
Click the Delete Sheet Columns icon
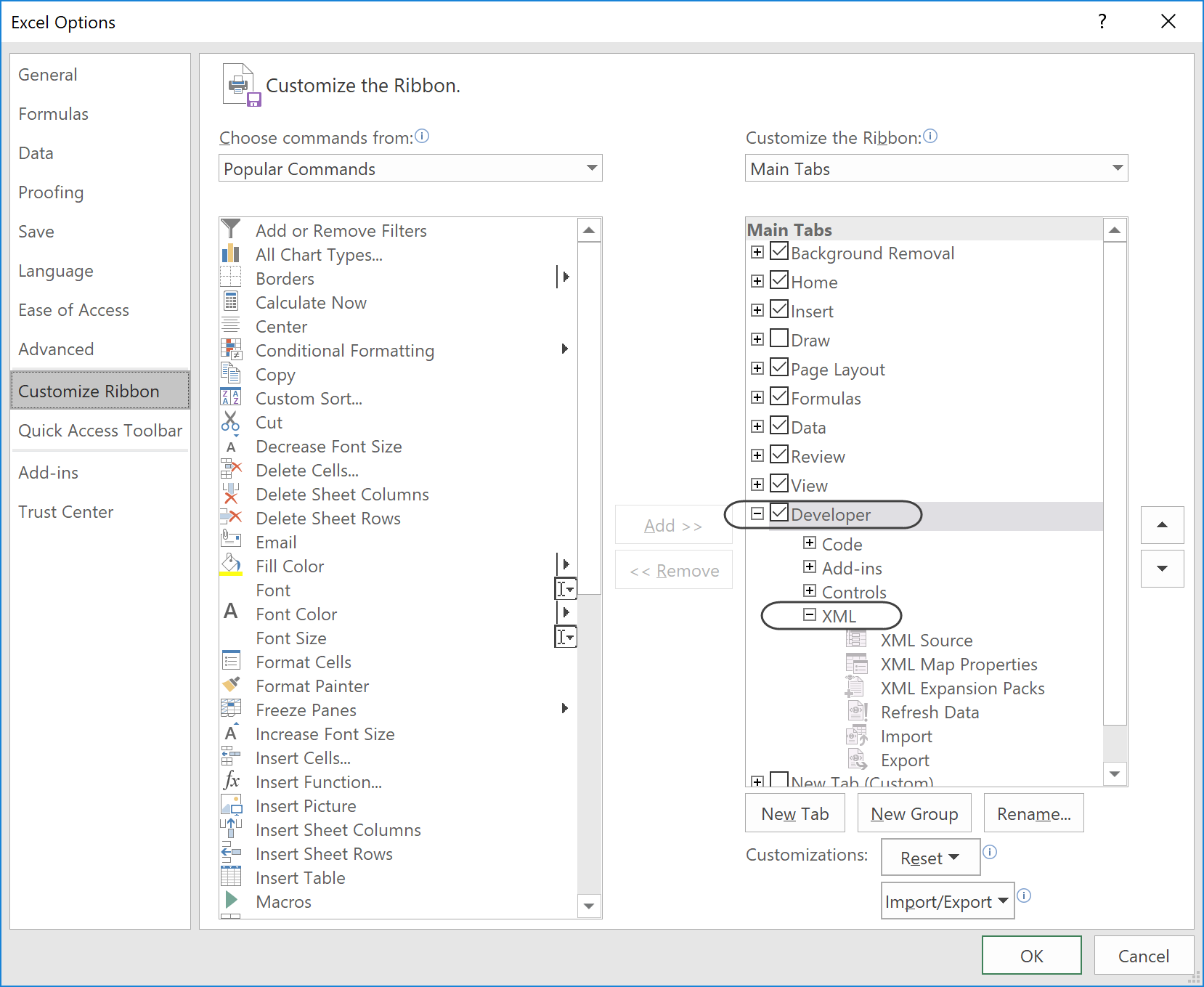[x=230, y=493]
